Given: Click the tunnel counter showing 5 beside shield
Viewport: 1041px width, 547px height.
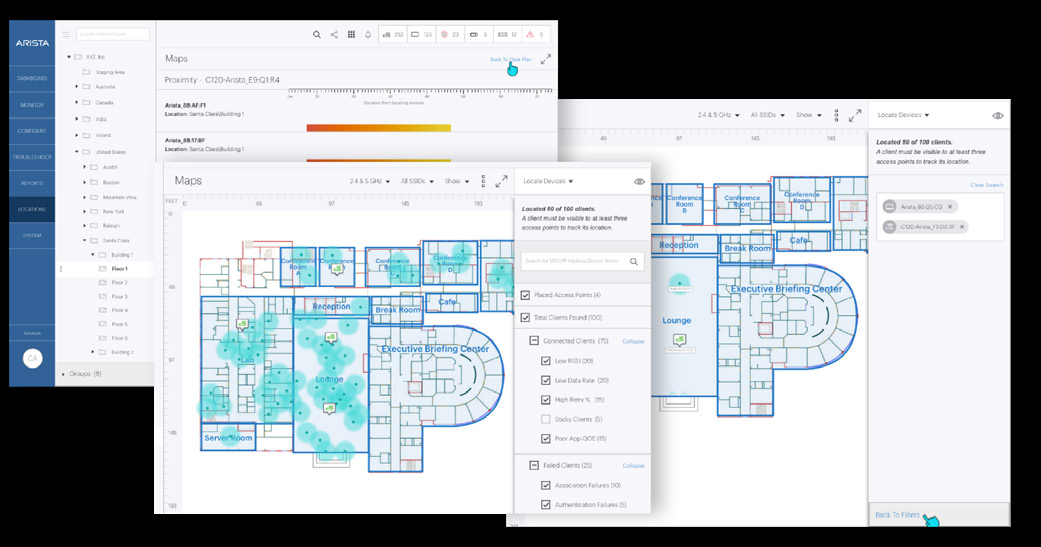Looking at the screenshot, I should [x=479, y=35].
